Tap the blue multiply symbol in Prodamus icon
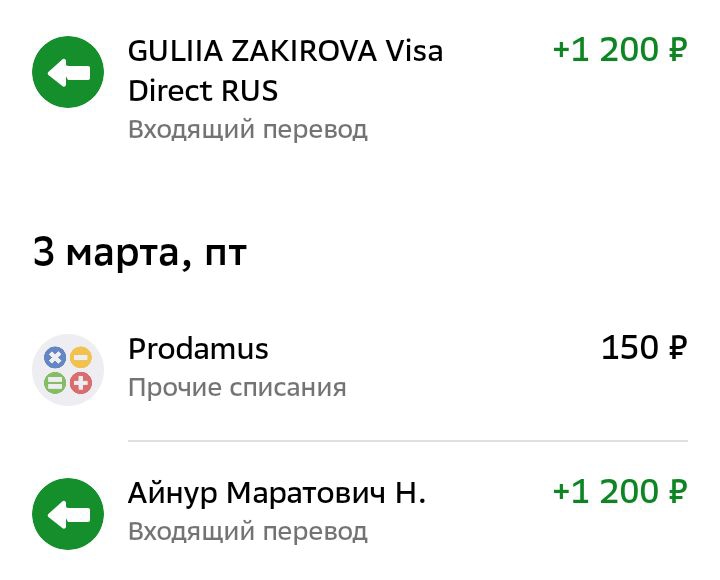720x580 pixels. point(55,357)
